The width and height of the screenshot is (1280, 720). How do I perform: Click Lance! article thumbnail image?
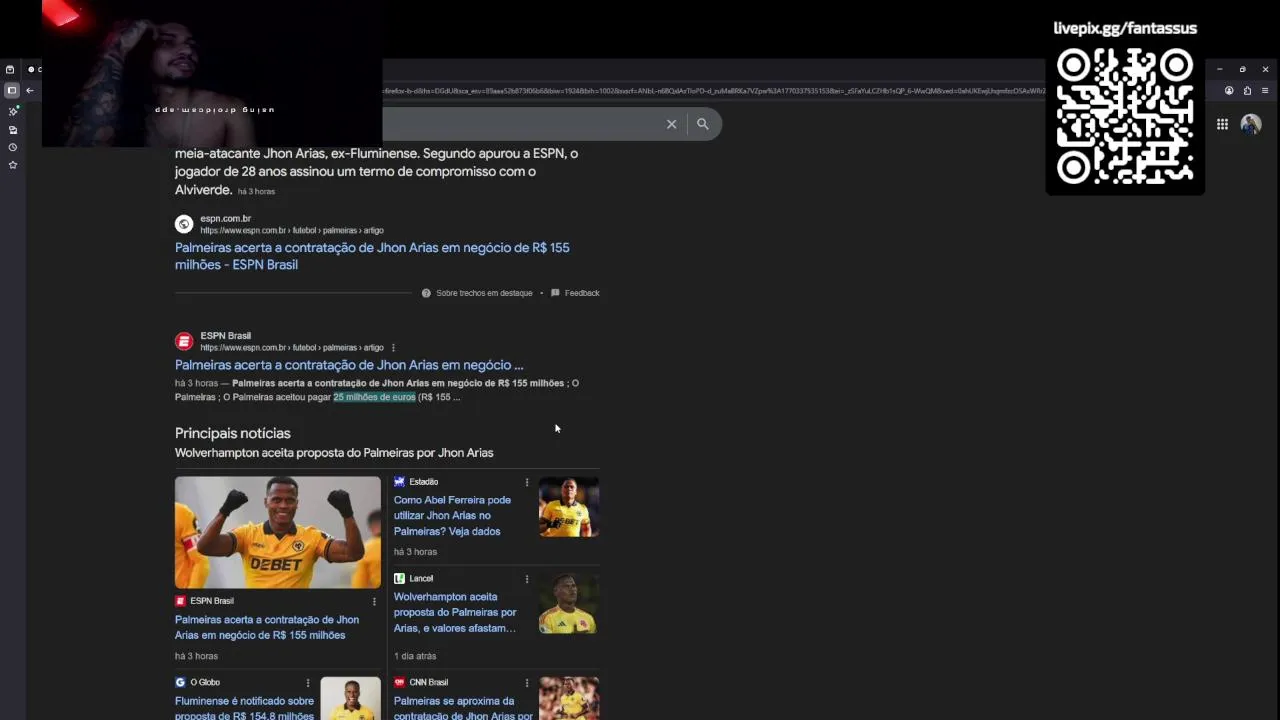tap(569, 604)
